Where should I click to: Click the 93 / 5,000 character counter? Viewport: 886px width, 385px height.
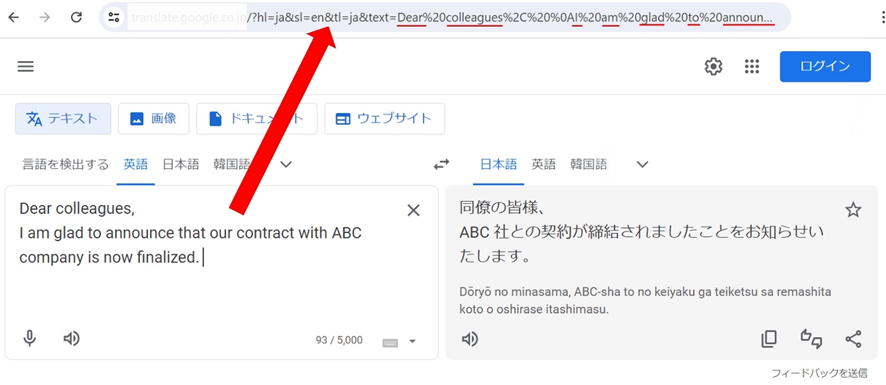(339, 340)
